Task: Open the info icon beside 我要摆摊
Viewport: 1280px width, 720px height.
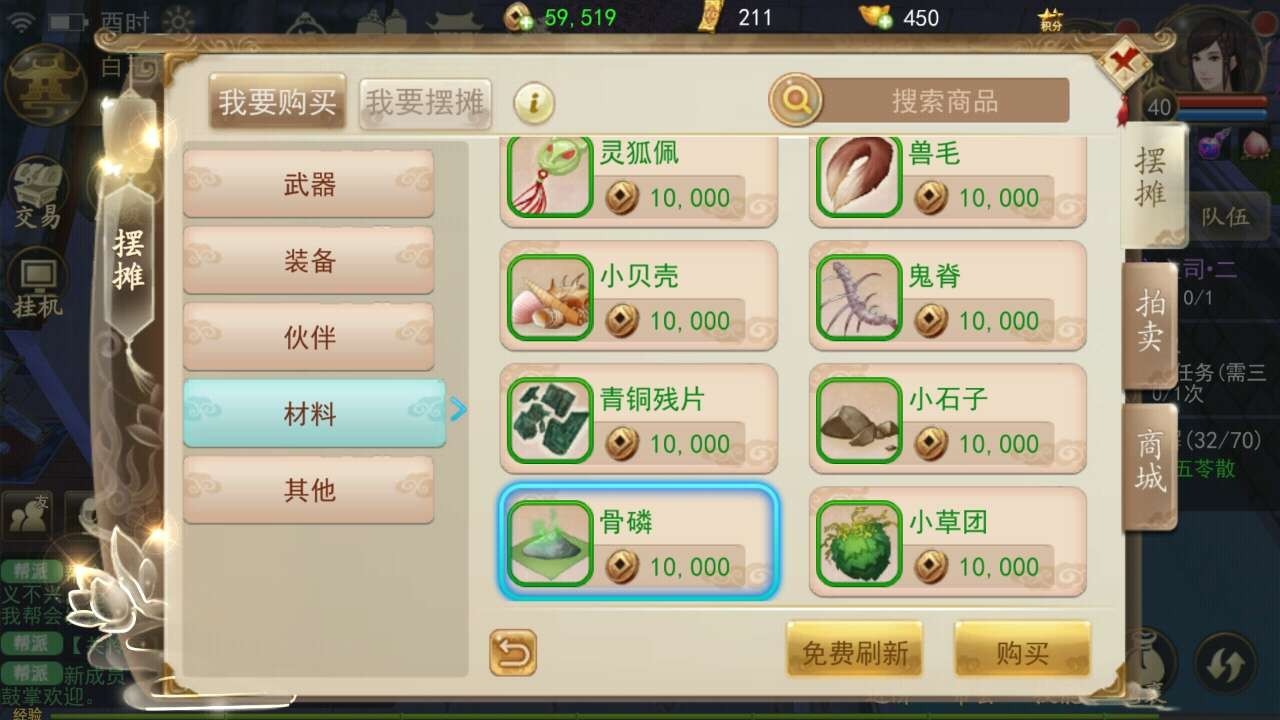Action: tap(534, 102)
